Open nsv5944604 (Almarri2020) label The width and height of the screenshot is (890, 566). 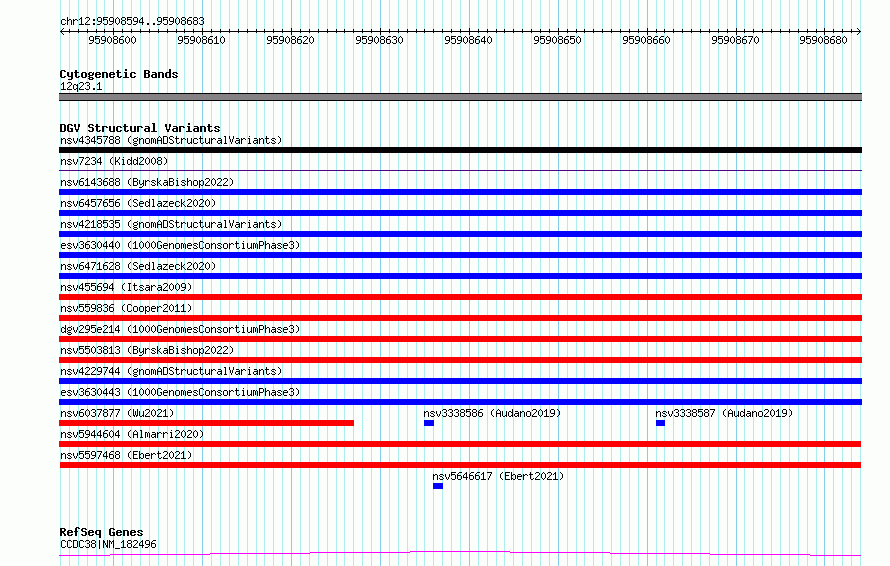pos(132,434)
